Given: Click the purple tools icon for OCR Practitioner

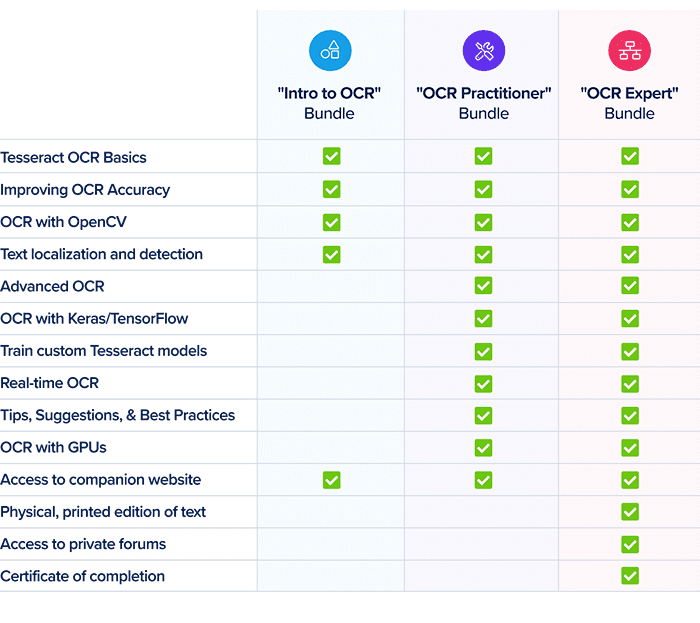Looking at the screenshot, I should [x=483, y=50].
